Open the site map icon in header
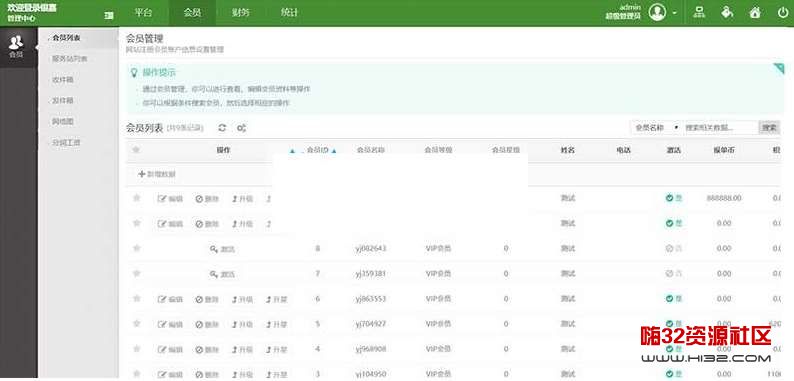 (x=700, y=13)
